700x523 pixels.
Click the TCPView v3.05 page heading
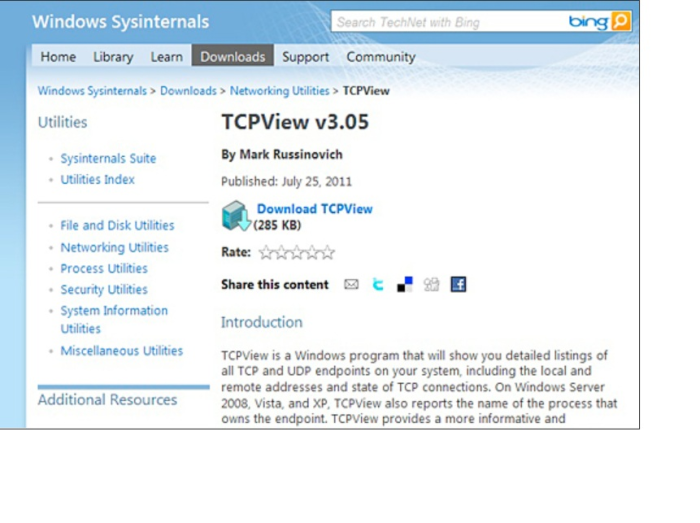coord(295,122)
